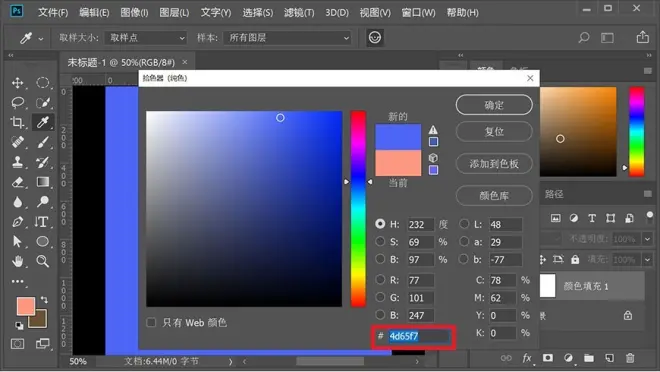This screenshot has width=660, height=372.
Task: Expand the eyedropper tool preset arrow
Action: [x=41, y=39]
